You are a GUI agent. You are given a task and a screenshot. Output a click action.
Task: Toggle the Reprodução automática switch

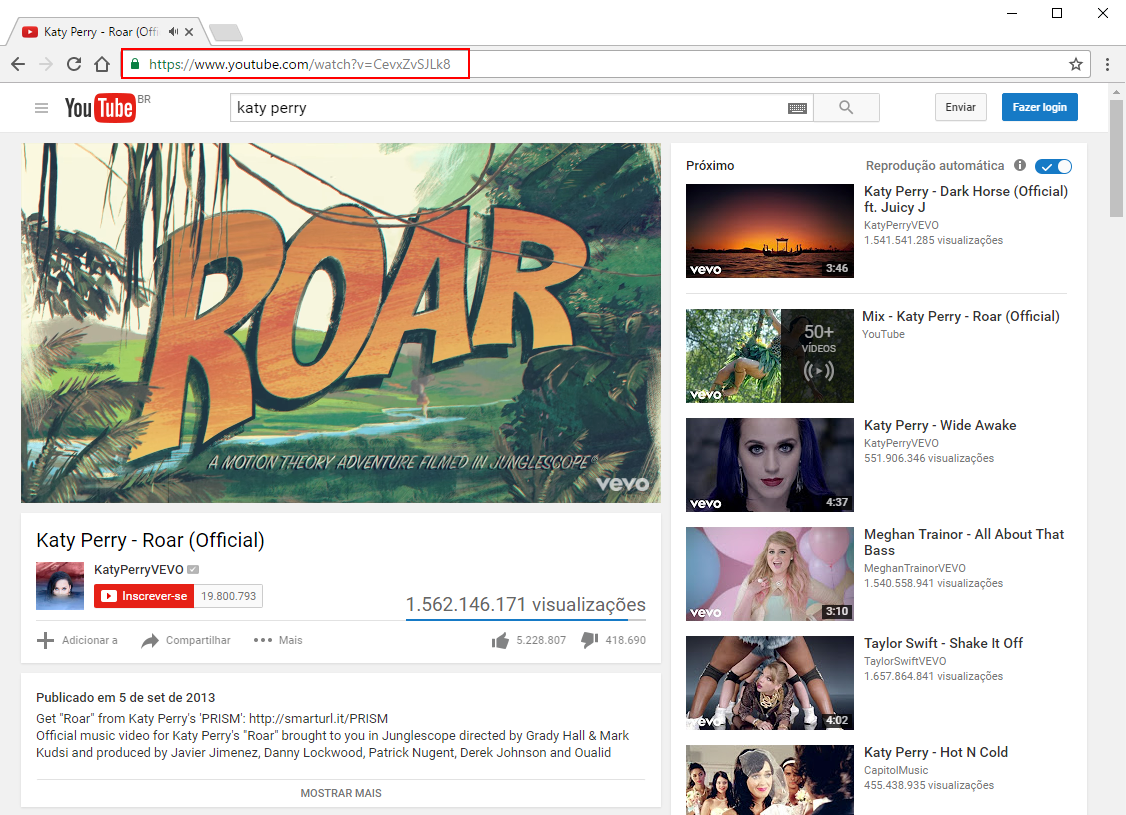(x=1053, y=167)
